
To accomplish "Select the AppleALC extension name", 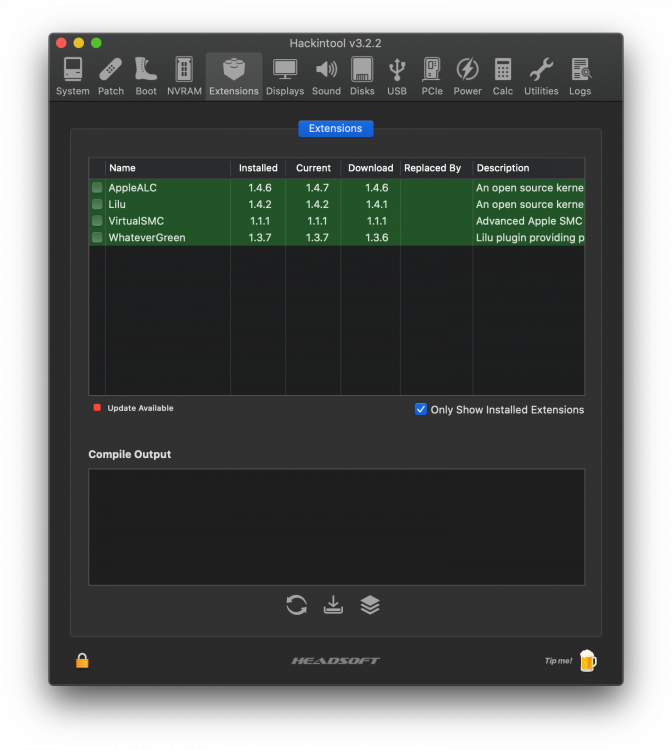I will [x=132, y=188].
